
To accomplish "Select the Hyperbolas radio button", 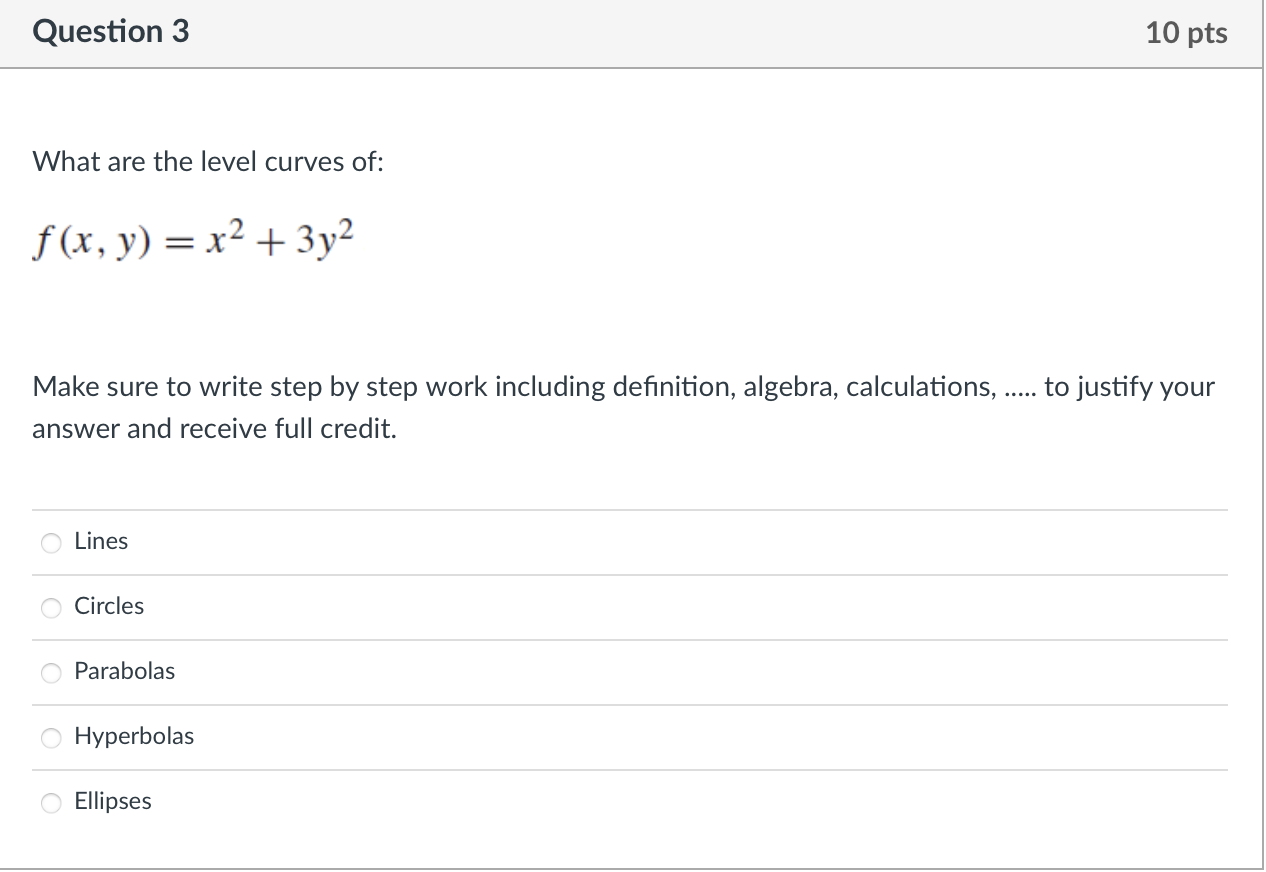I will click(x=51, y=737).
